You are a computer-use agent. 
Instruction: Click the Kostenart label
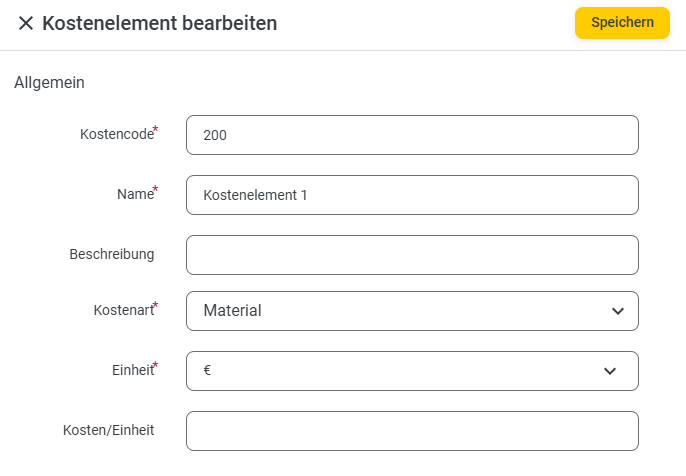tap(123, 310)
